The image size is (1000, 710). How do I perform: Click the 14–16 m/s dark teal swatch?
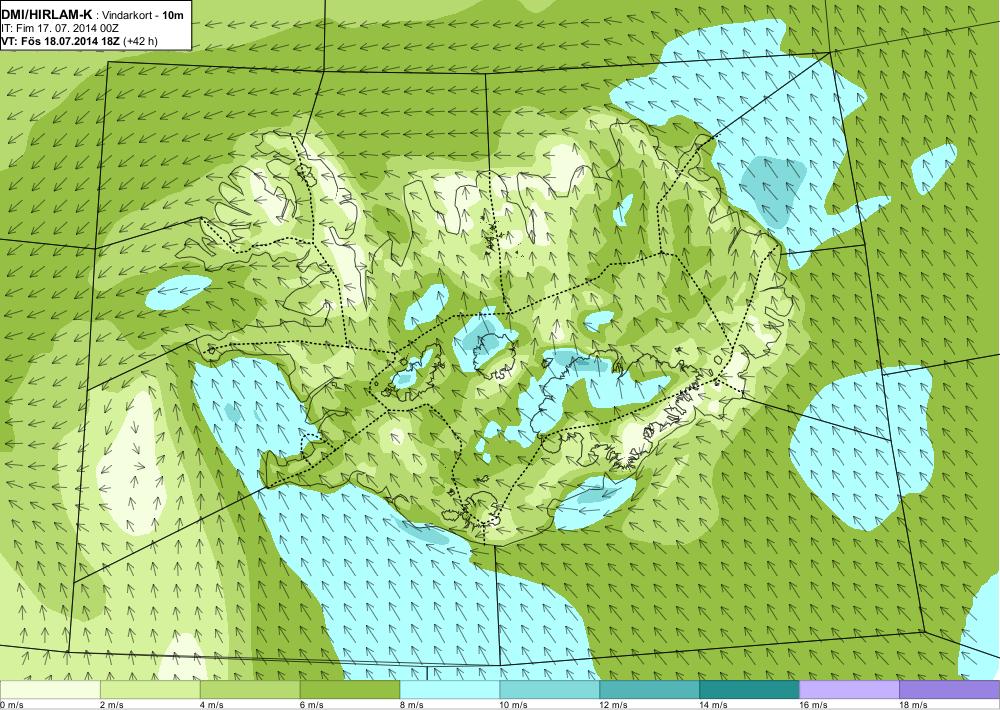coord(749,690)
